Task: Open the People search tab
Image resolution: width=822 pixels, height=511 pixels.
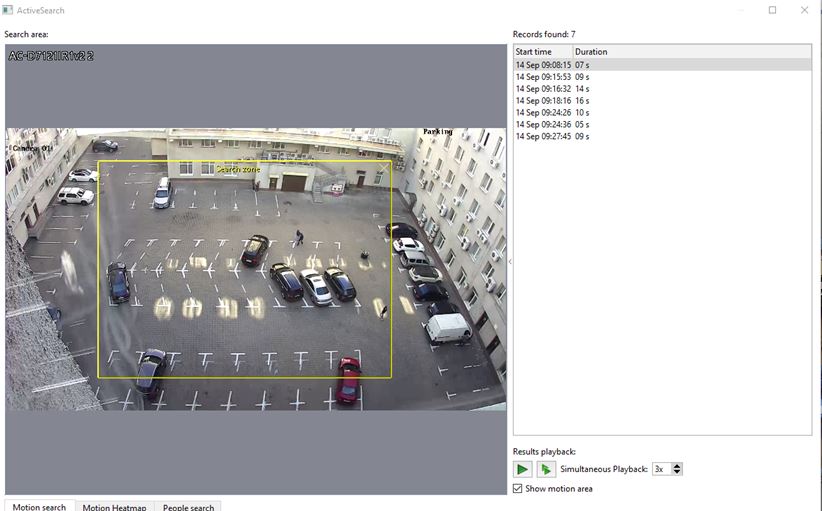Action: pos(188,507)
